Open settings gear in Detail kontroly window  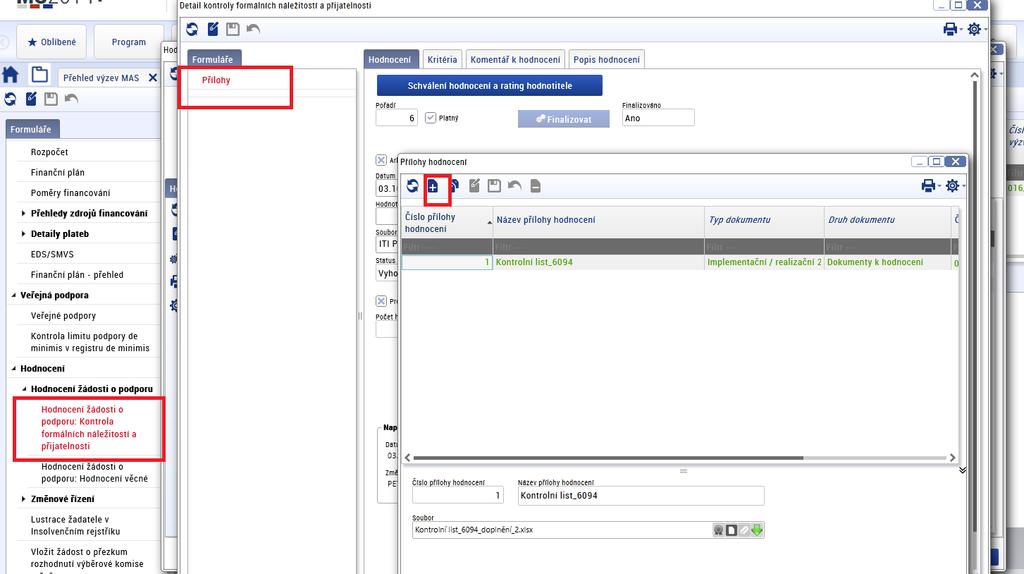pos(974,29)
